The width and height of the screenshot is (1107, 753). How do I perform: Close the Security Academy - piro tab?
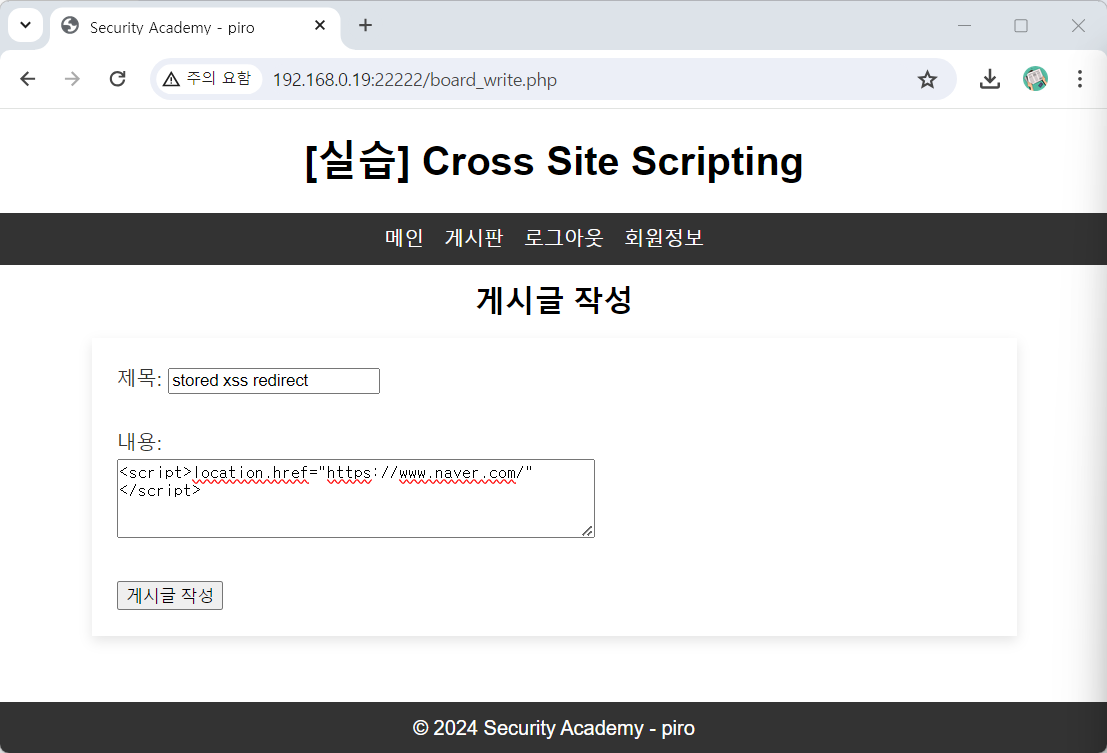pyautogui.click(x=320, y=25)
